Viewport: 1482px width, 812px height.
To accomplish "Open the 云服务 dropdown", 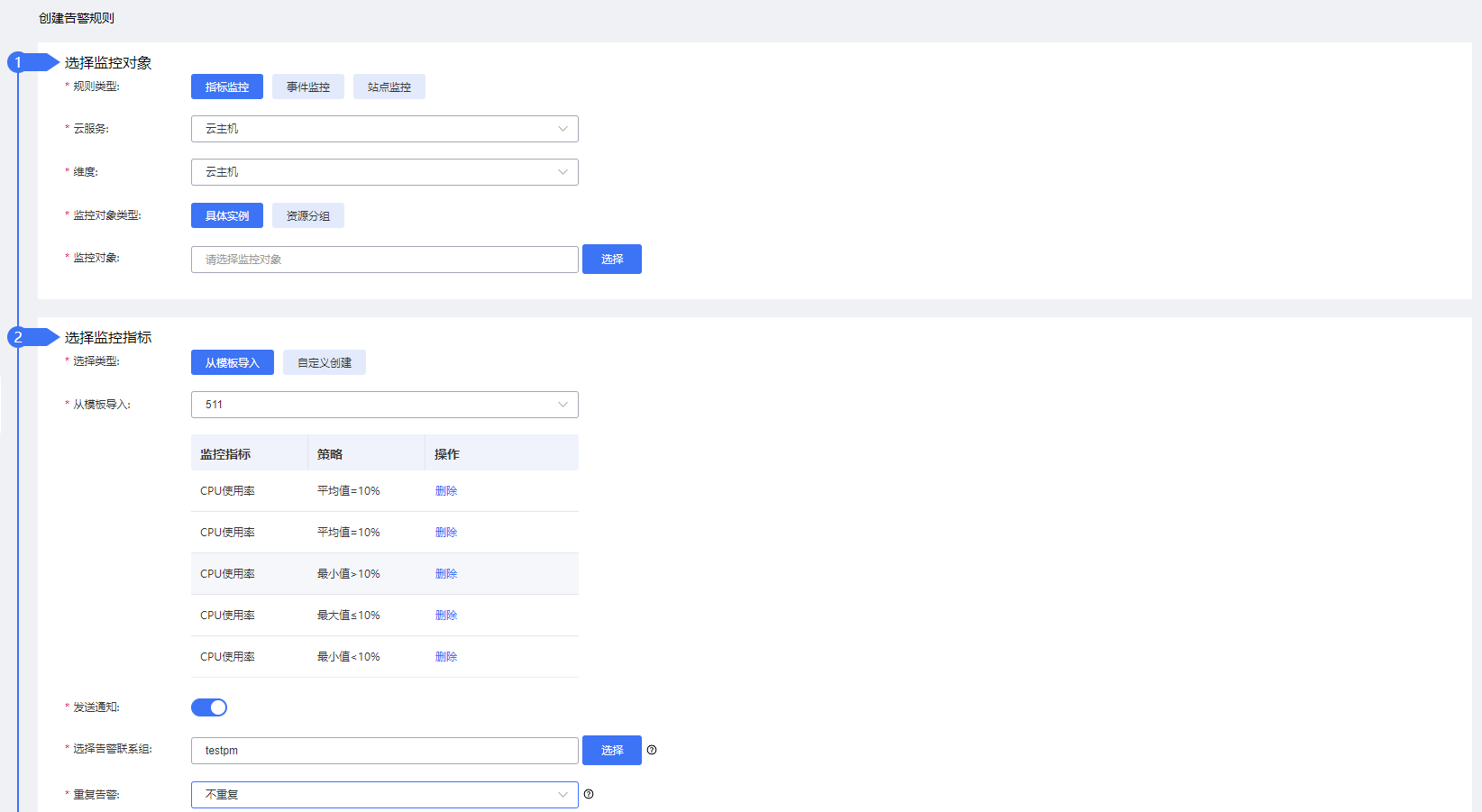I will click(385, 129).
